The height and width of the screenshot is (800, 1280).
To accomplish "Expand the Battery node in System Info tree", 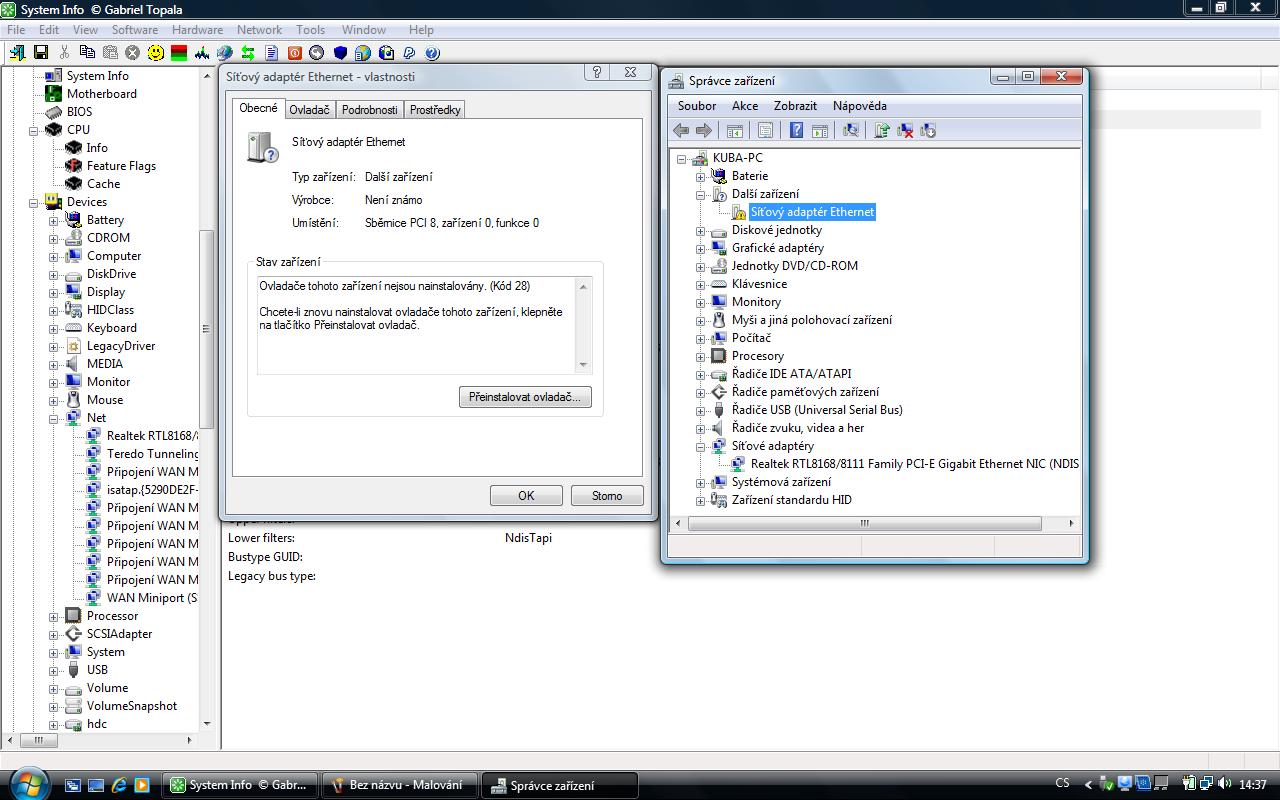I will coord(54,220).
